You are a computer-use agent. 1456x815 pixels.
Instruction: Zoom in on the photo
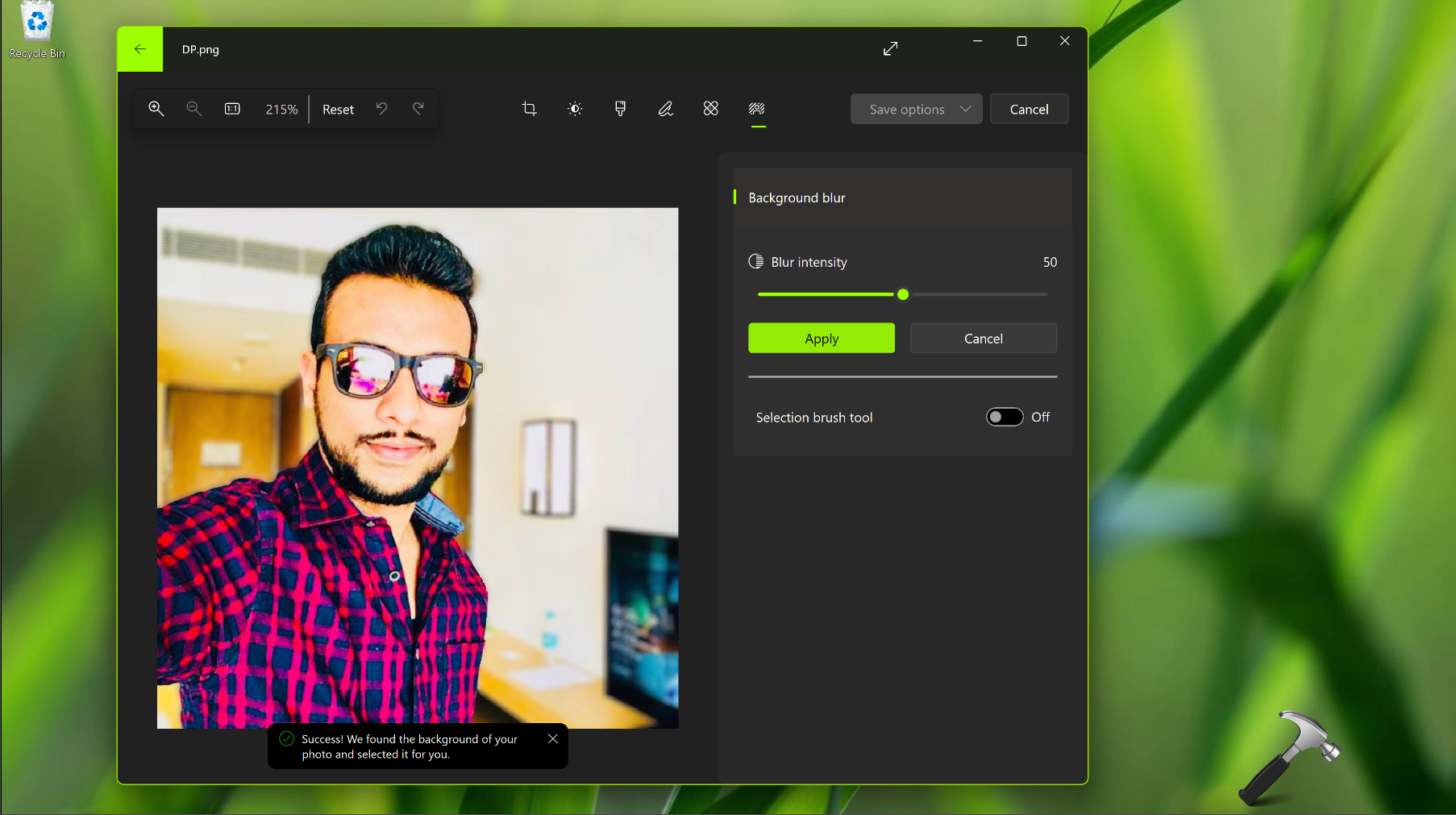tap(156, 108)
